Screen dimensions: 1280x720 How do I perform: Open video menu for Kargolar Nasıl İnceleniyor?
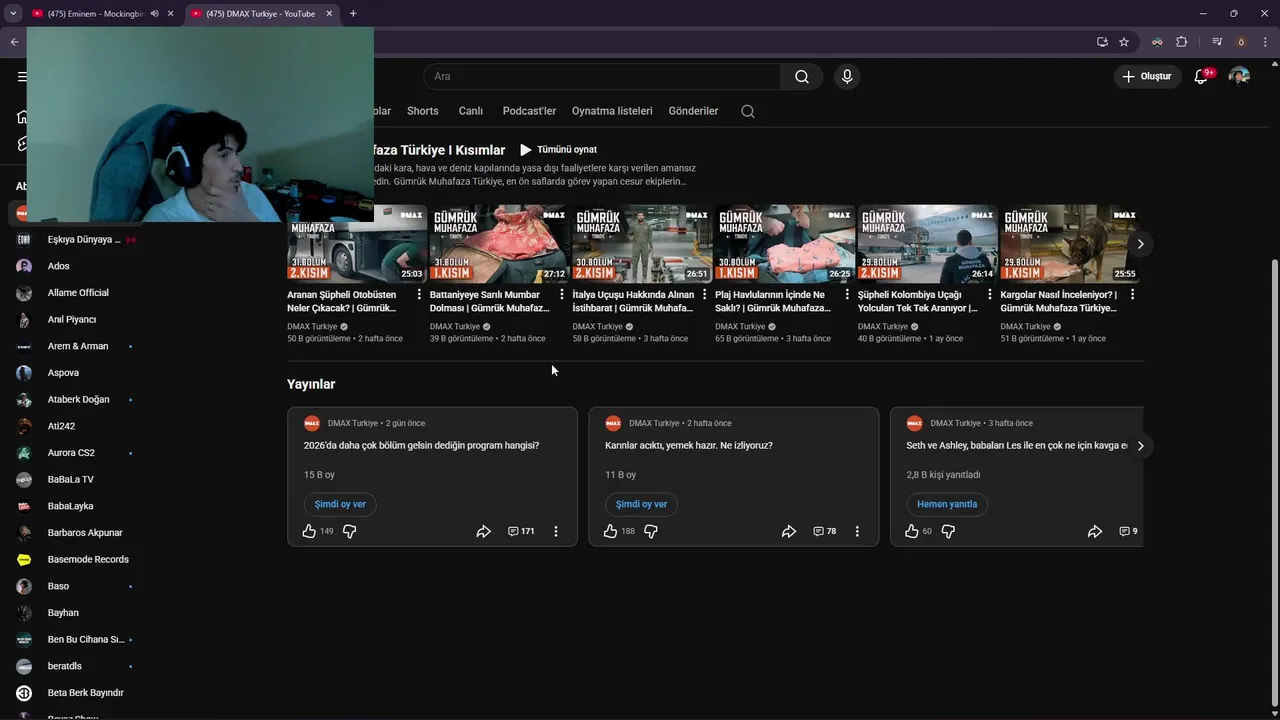tap(1132, 295)
